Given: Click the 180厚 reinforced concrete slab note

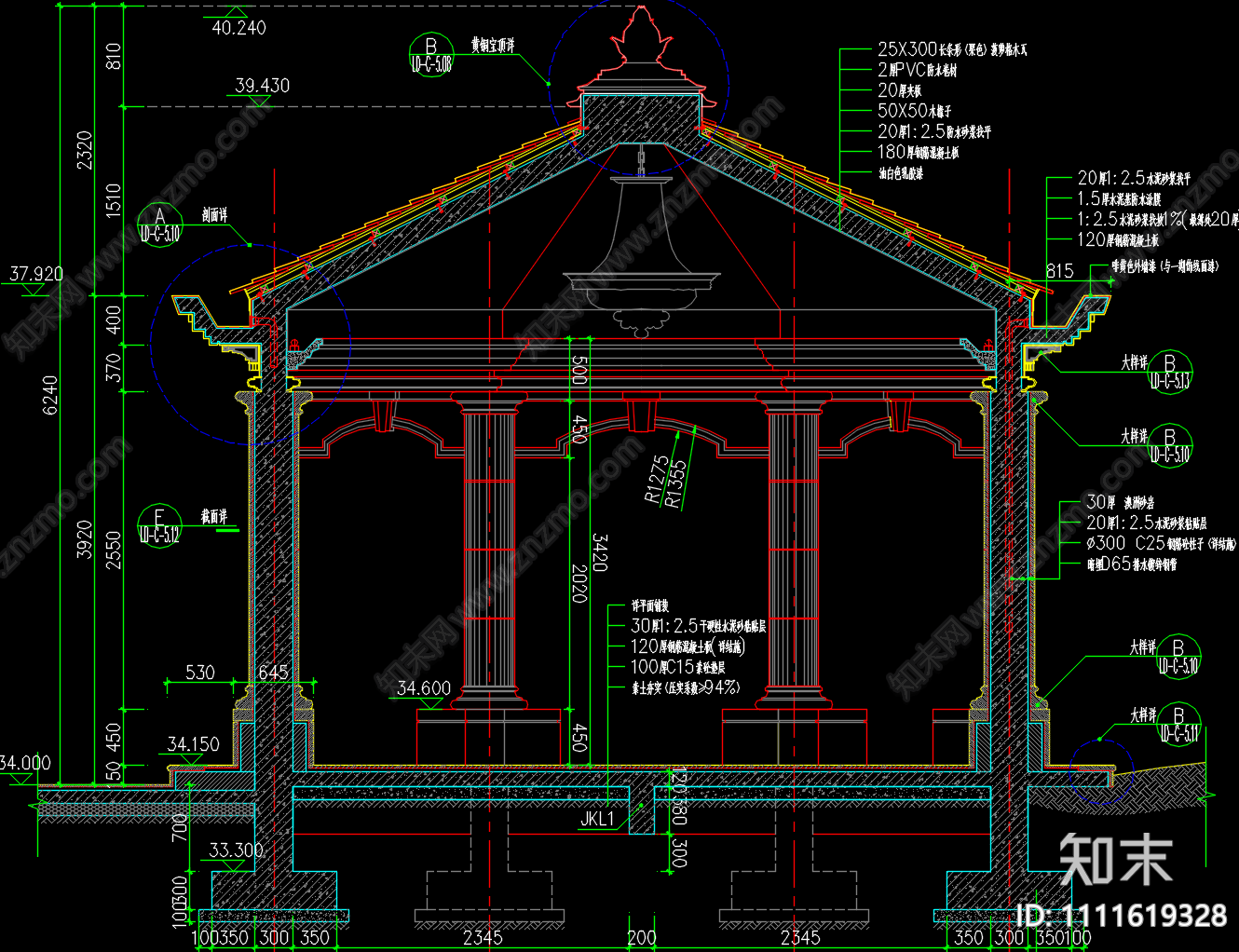Looking at the screenshot, I should pyautogui.click(x=919, y=152).
